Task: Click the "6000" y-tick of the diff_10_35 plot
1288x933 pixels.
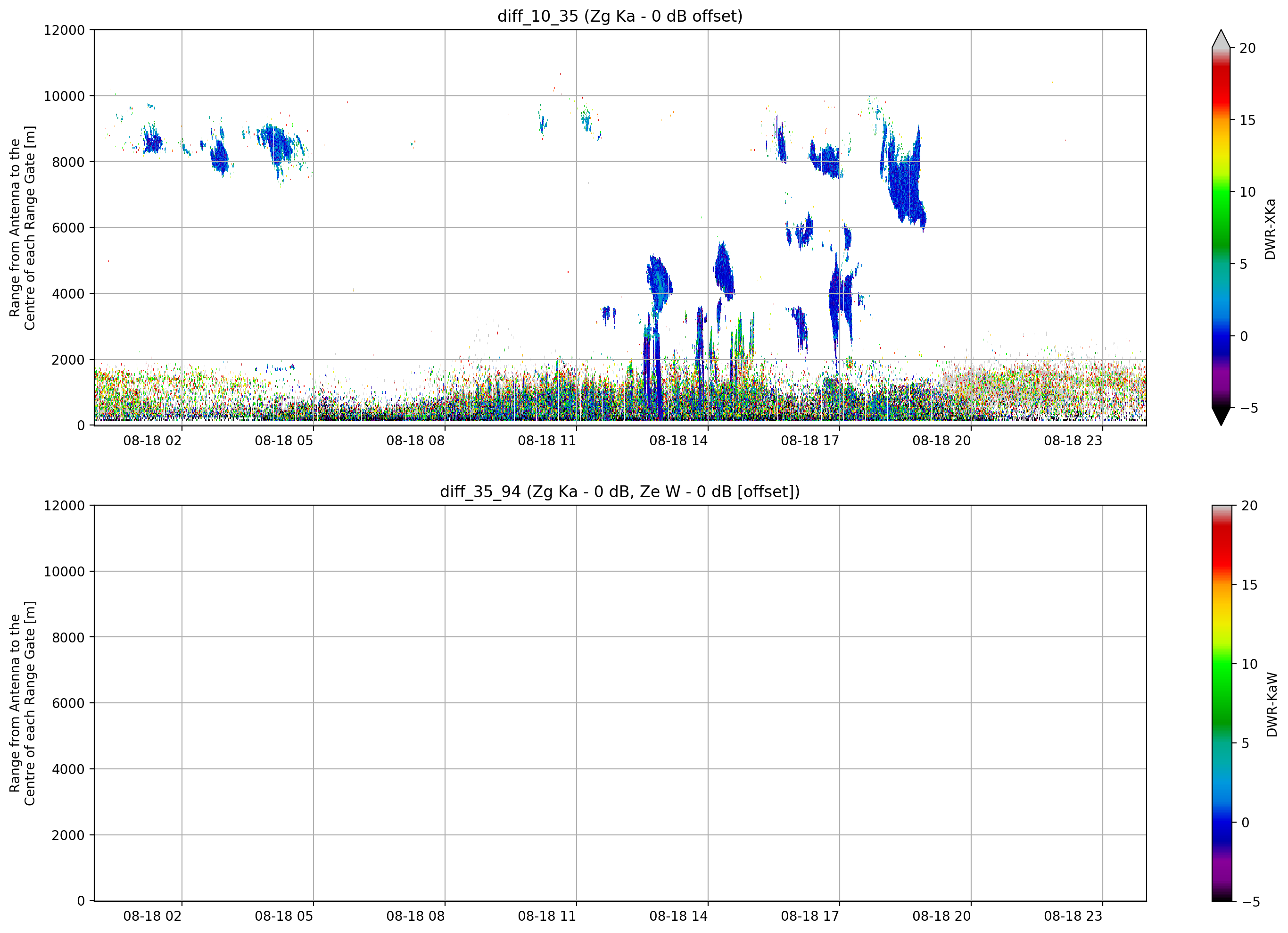Action: coord(68,228)
